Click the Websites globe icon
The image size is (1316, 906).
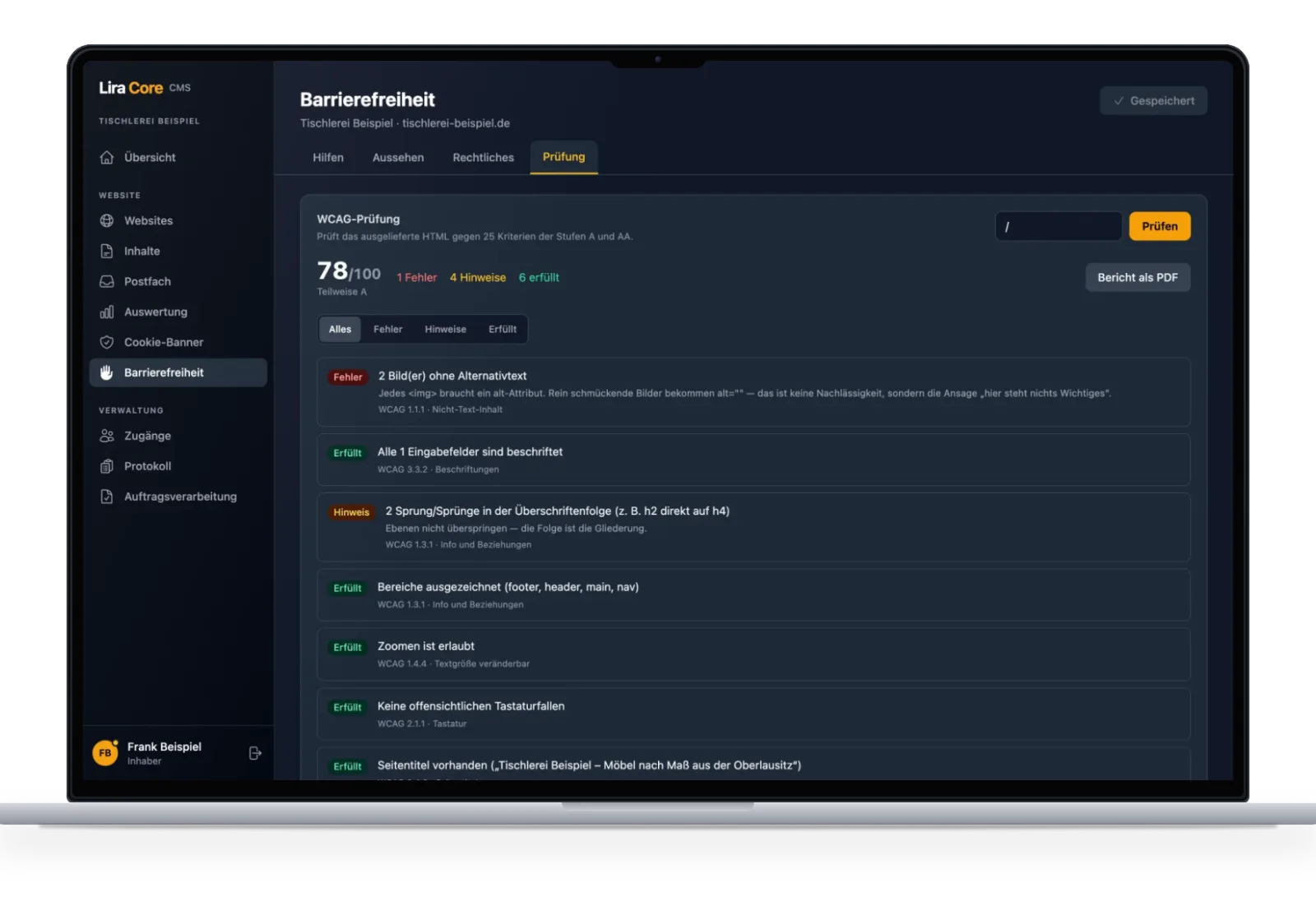click(107, 220)
